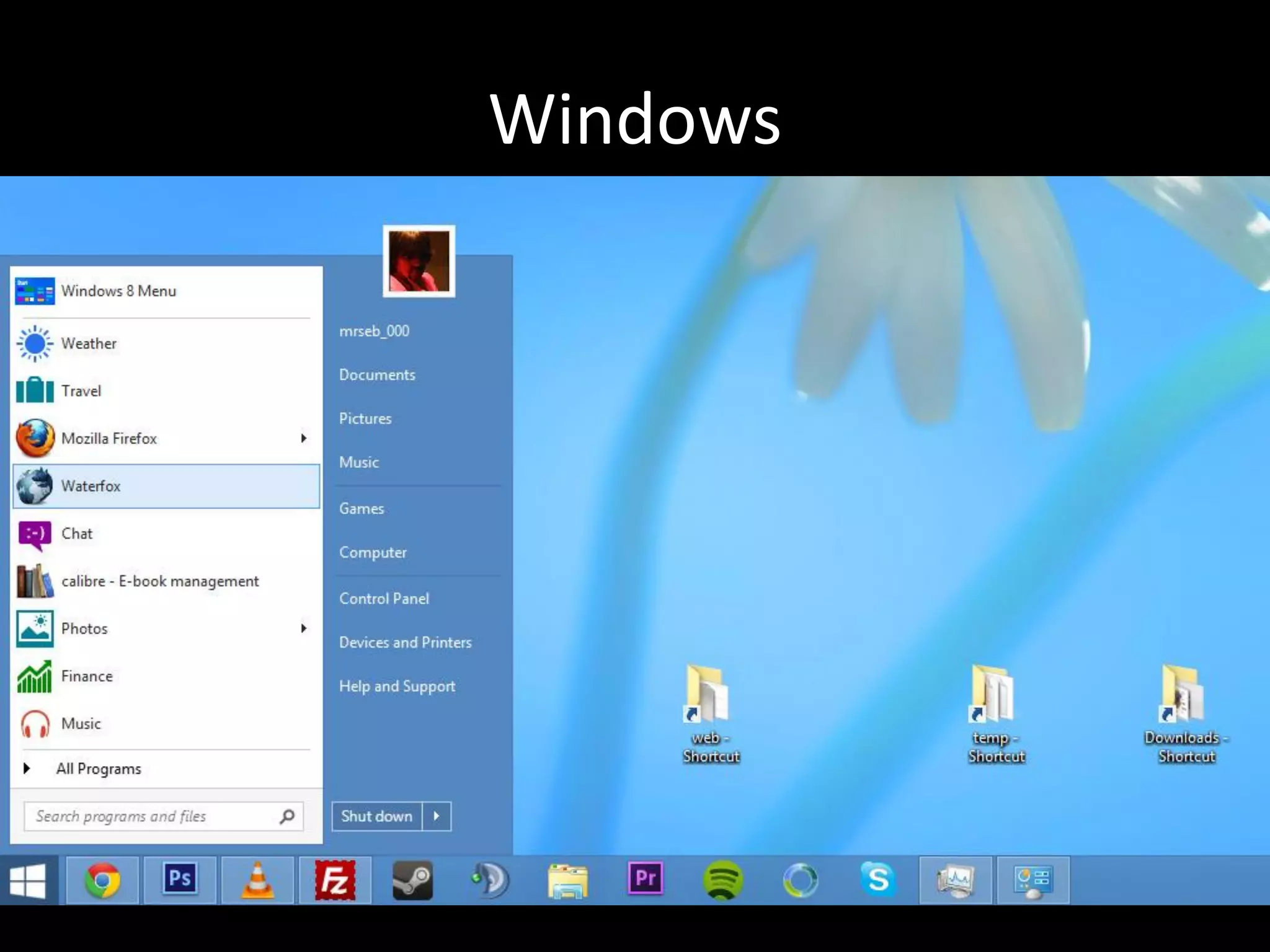Open the temp - Shortcut folder

pos(996,714)
